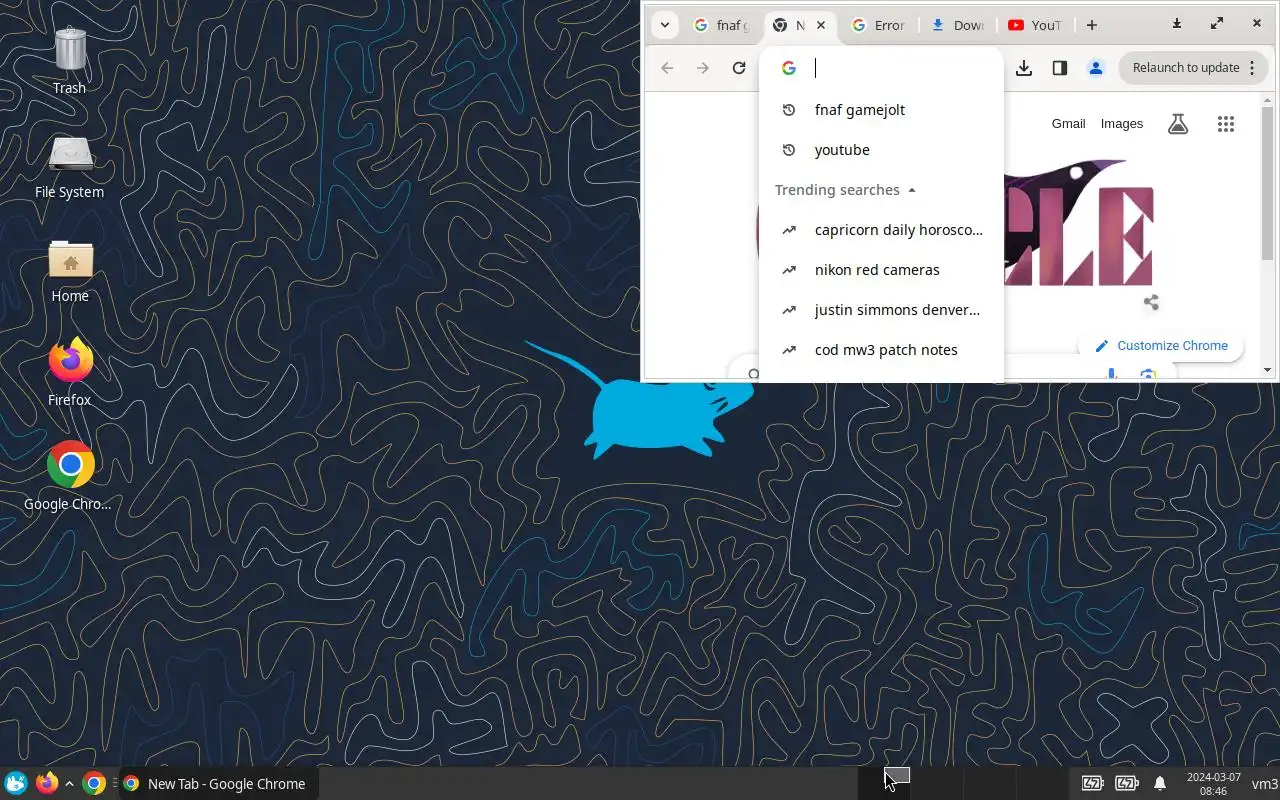This screenshot has width=1280, height=800.
Task: Switch to the YouTube tab in Chrome
Action: click(1036, 25)
